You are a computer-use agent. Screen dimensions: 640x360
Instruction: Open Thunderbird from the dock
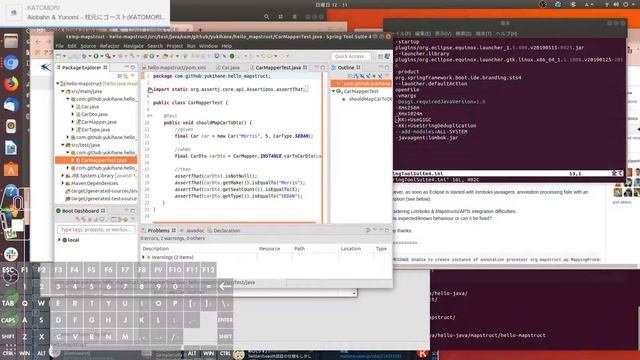tap(11, 105)
